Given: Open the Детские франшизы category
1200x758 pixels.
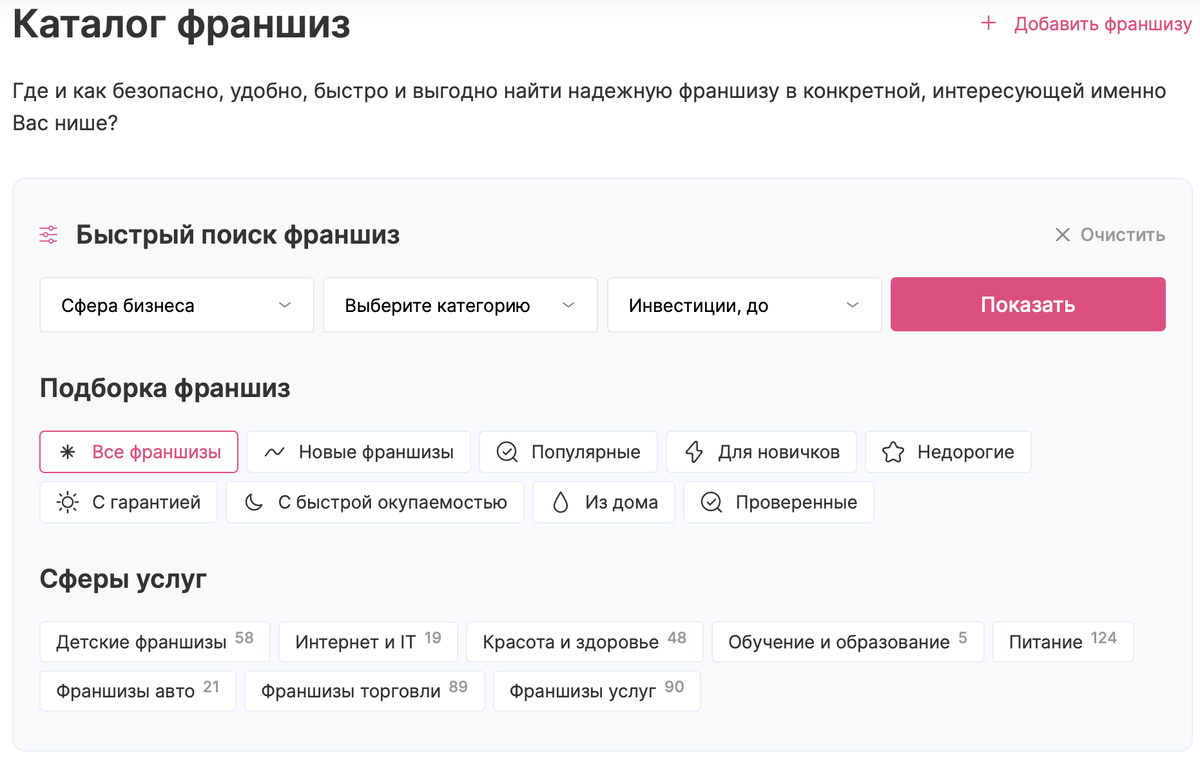Looking at the screenshot, I should click(154, 641).
